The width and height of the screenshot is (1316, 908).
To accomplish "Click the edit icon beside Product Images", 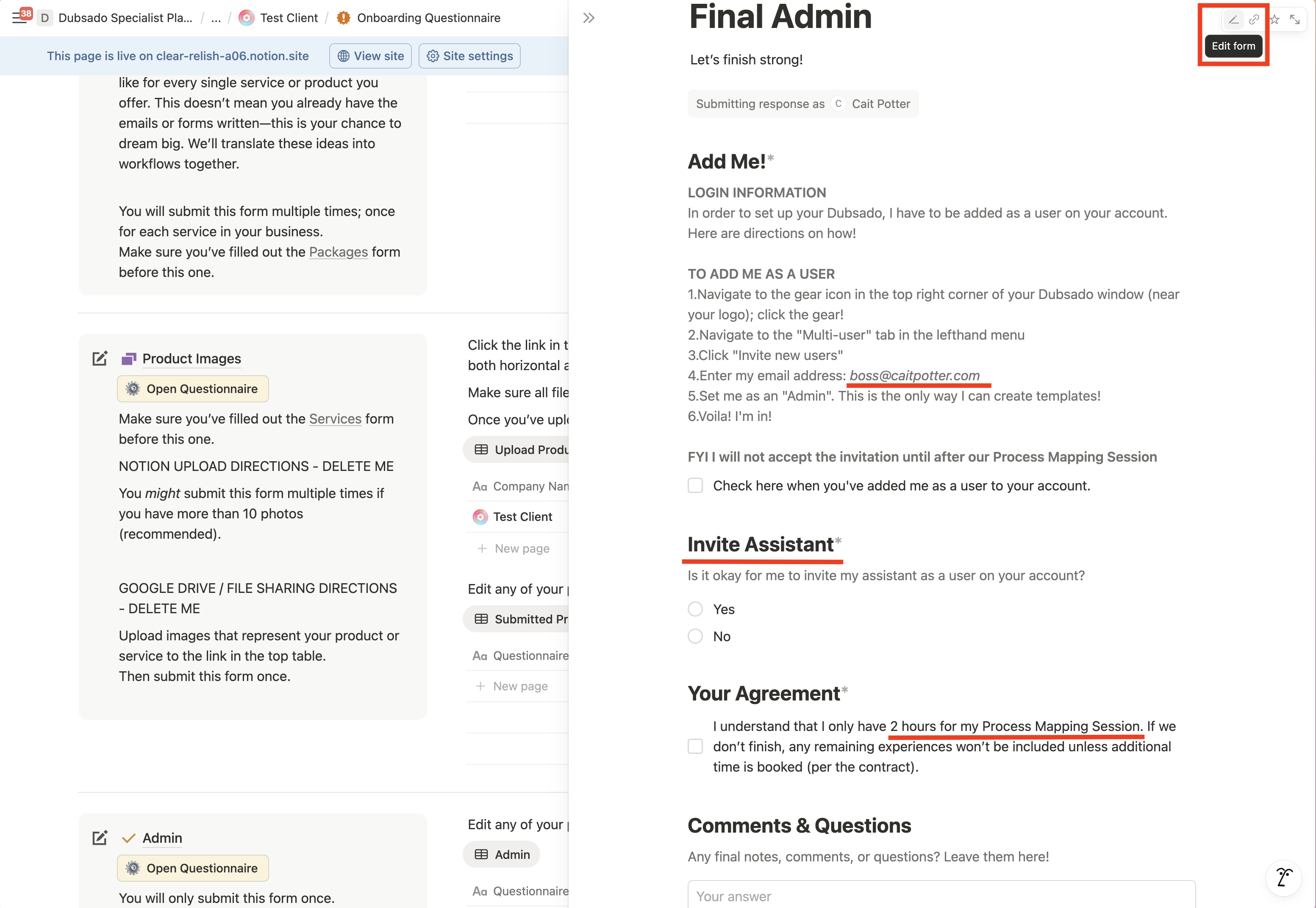I will [x=100, y=358].
